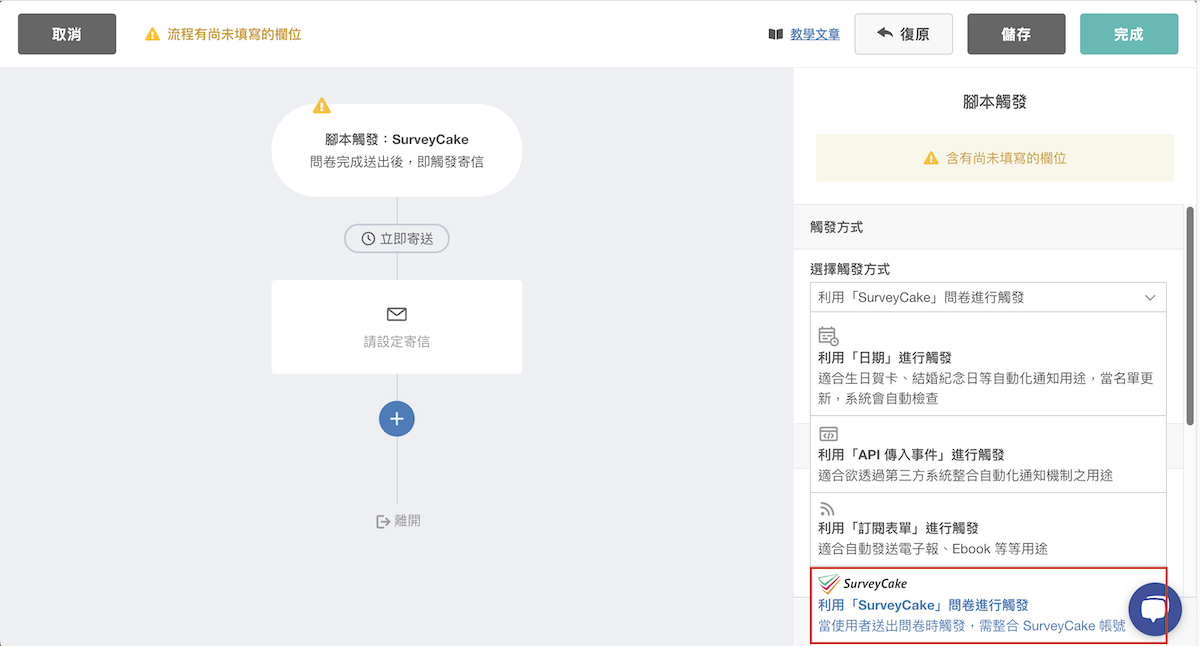Choose 利用「訂閱表單」進行觸發 option
The width and height of the screenshot is (1200, 646).
click(x=988, y=529)
